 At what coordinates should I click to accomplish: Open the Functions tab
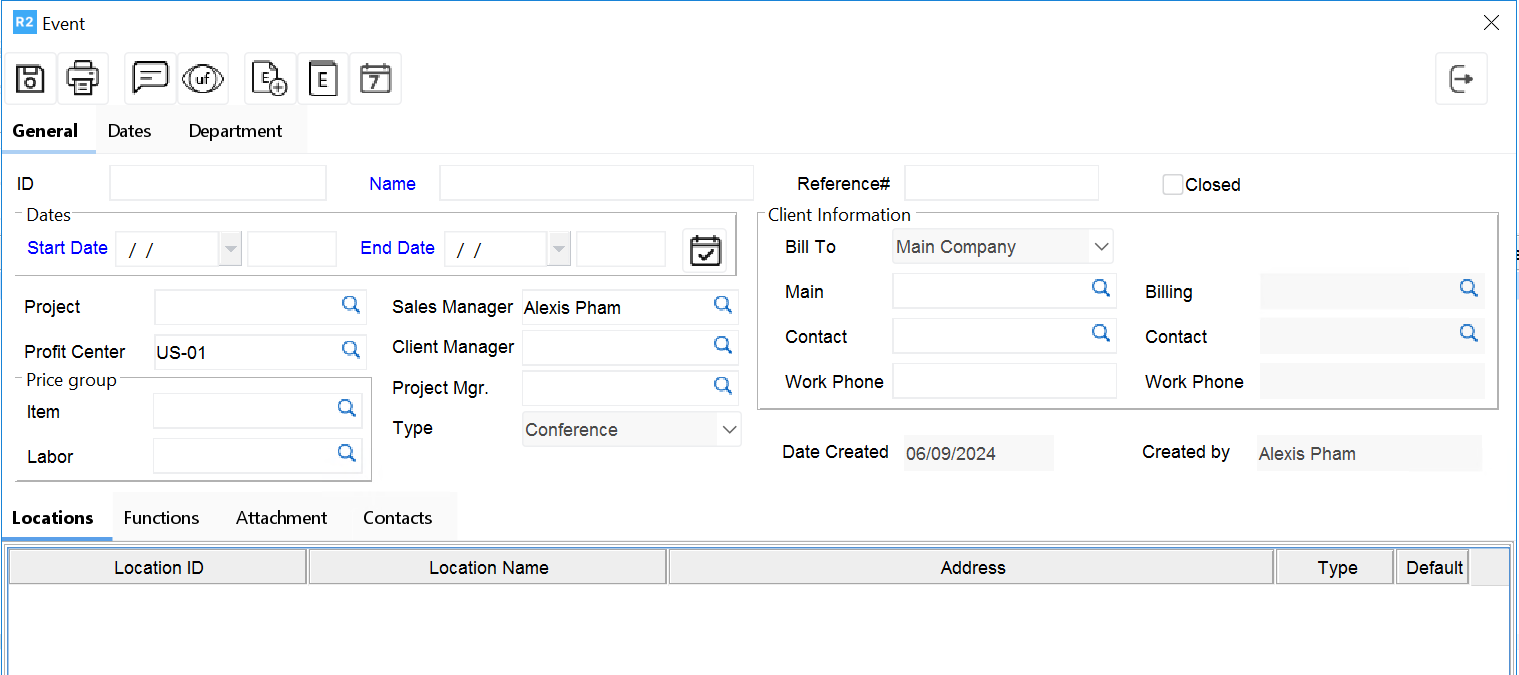point(161,518)
